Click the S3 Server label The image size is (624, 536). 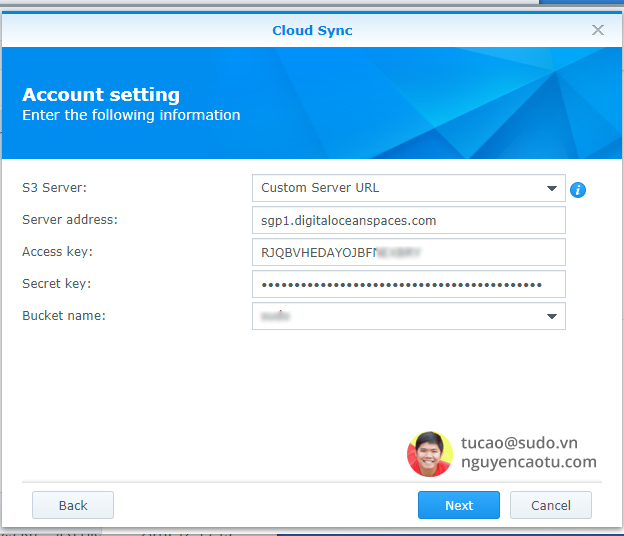(x=55, y=187)
